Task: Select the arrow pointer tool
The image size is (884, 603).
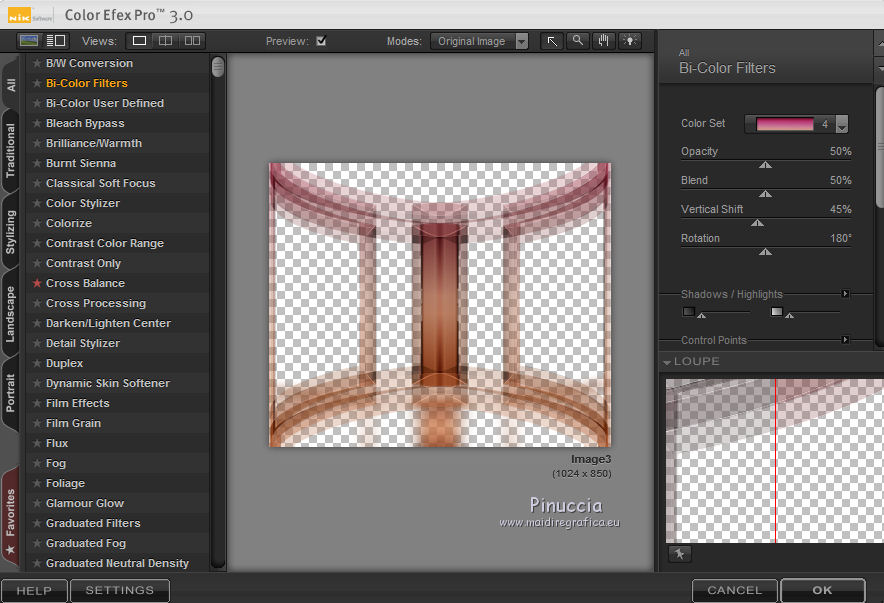Action: (552, 41)
